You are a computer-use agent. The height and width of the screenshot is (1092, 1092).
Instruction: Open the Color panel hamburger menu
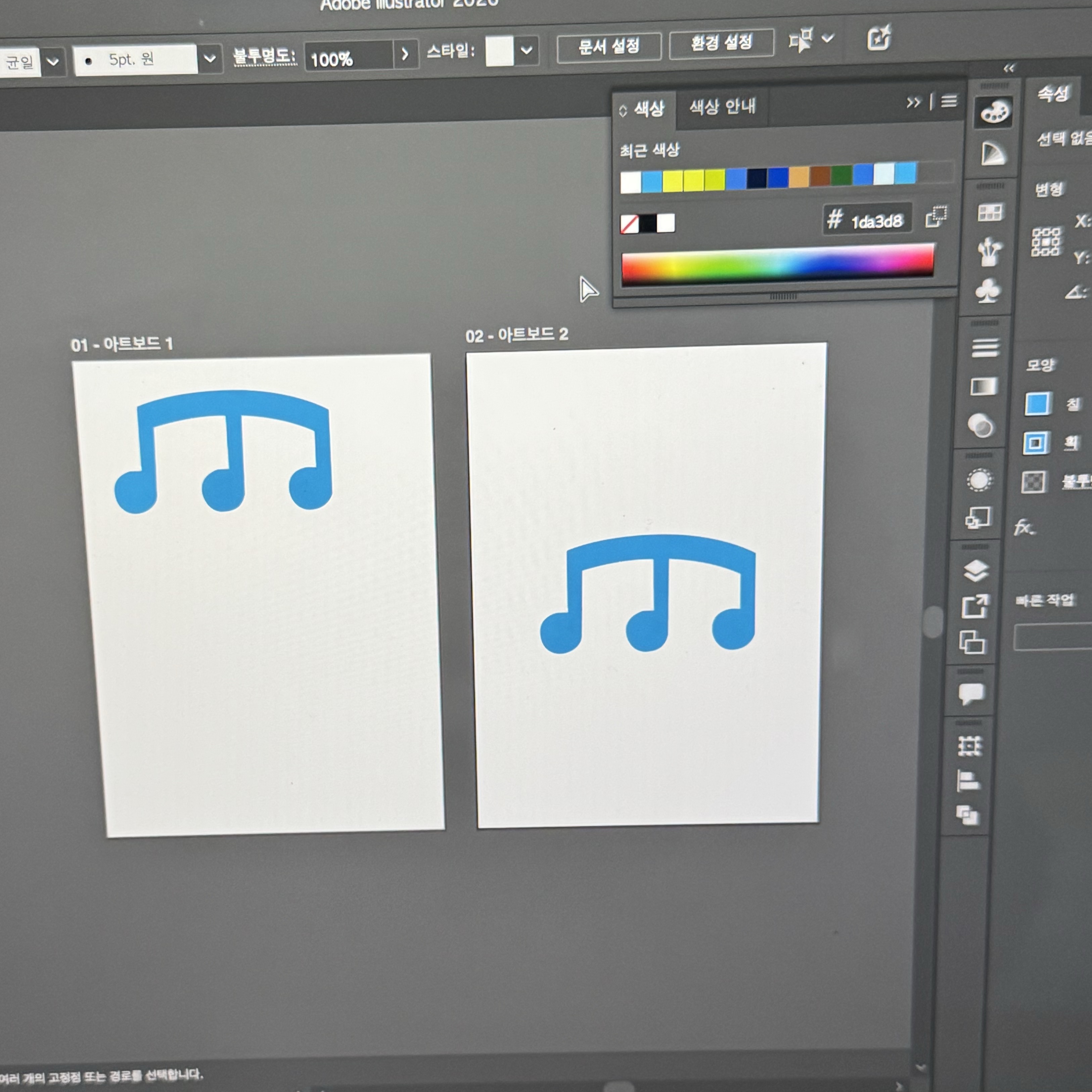tap(949, 101)
